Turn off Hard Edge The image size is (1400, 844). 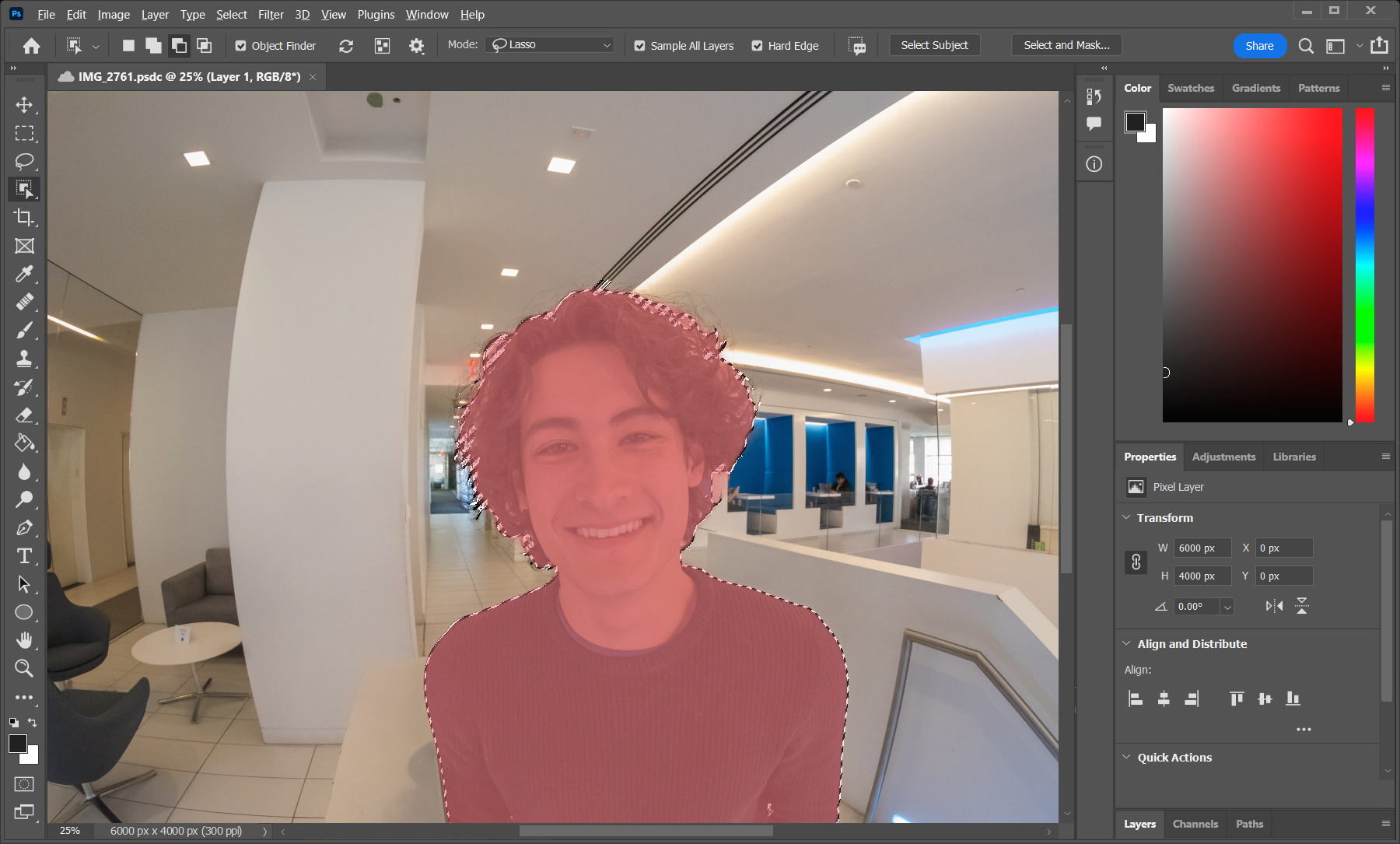coord(757,46)
